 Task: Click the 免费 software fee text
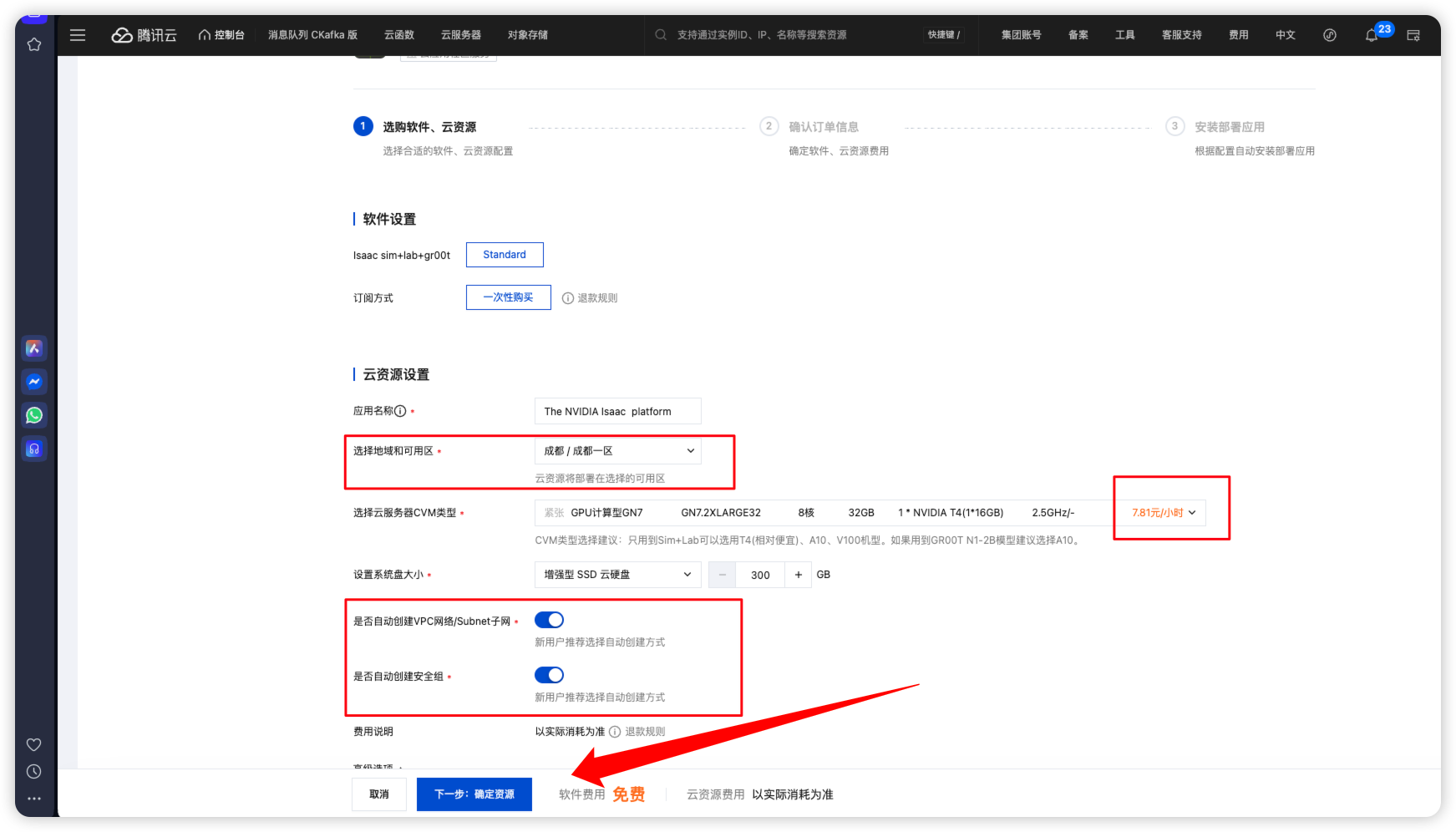coord(629,794)
